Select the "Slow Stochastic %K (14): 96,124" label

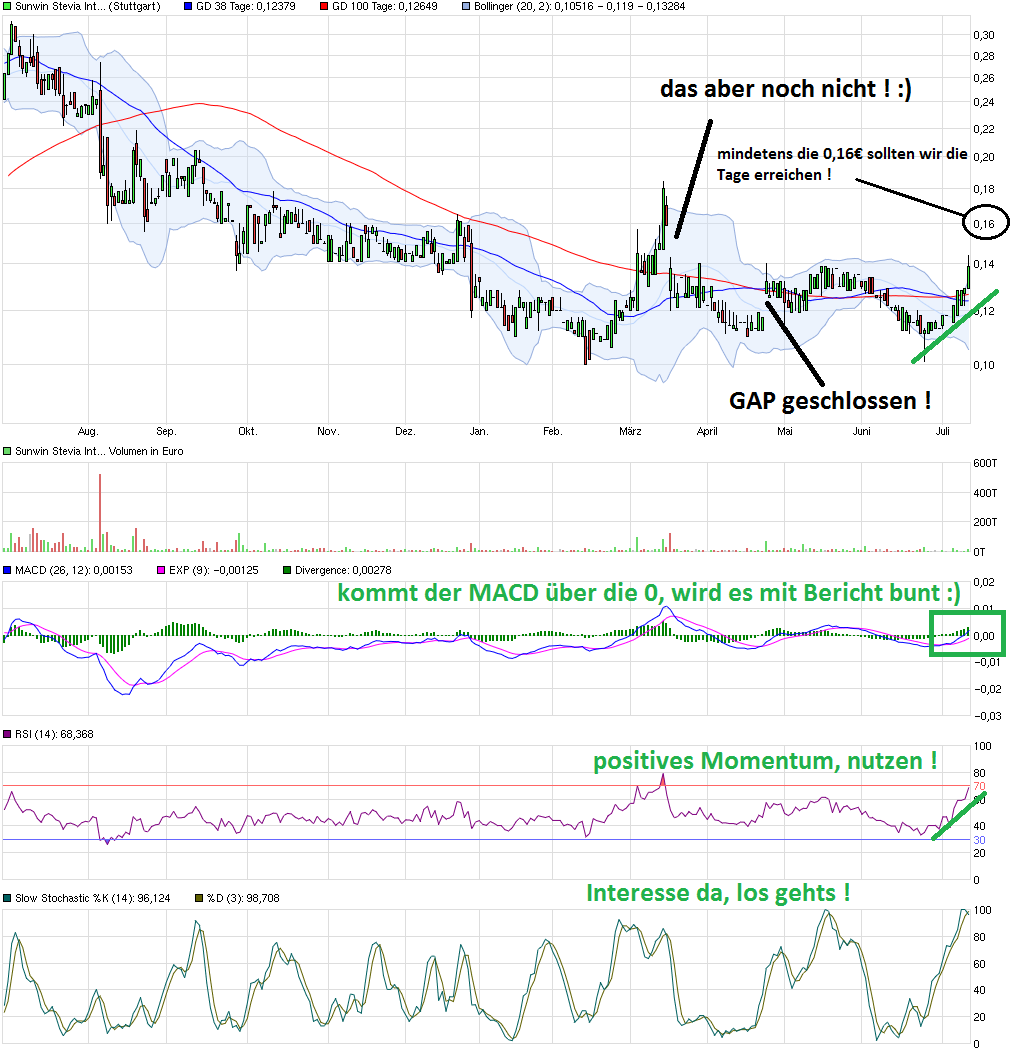coord(93,898)
